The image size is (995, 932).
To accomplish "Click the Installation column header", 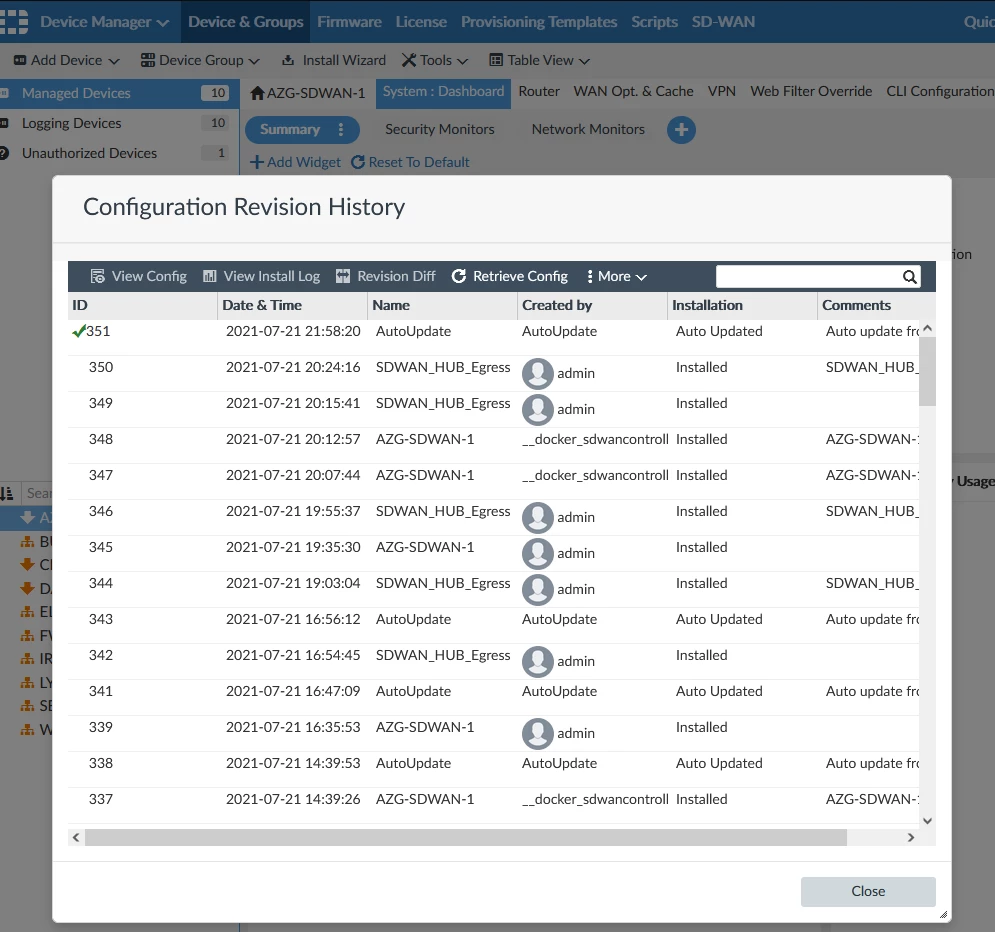I will coord(742,305).
